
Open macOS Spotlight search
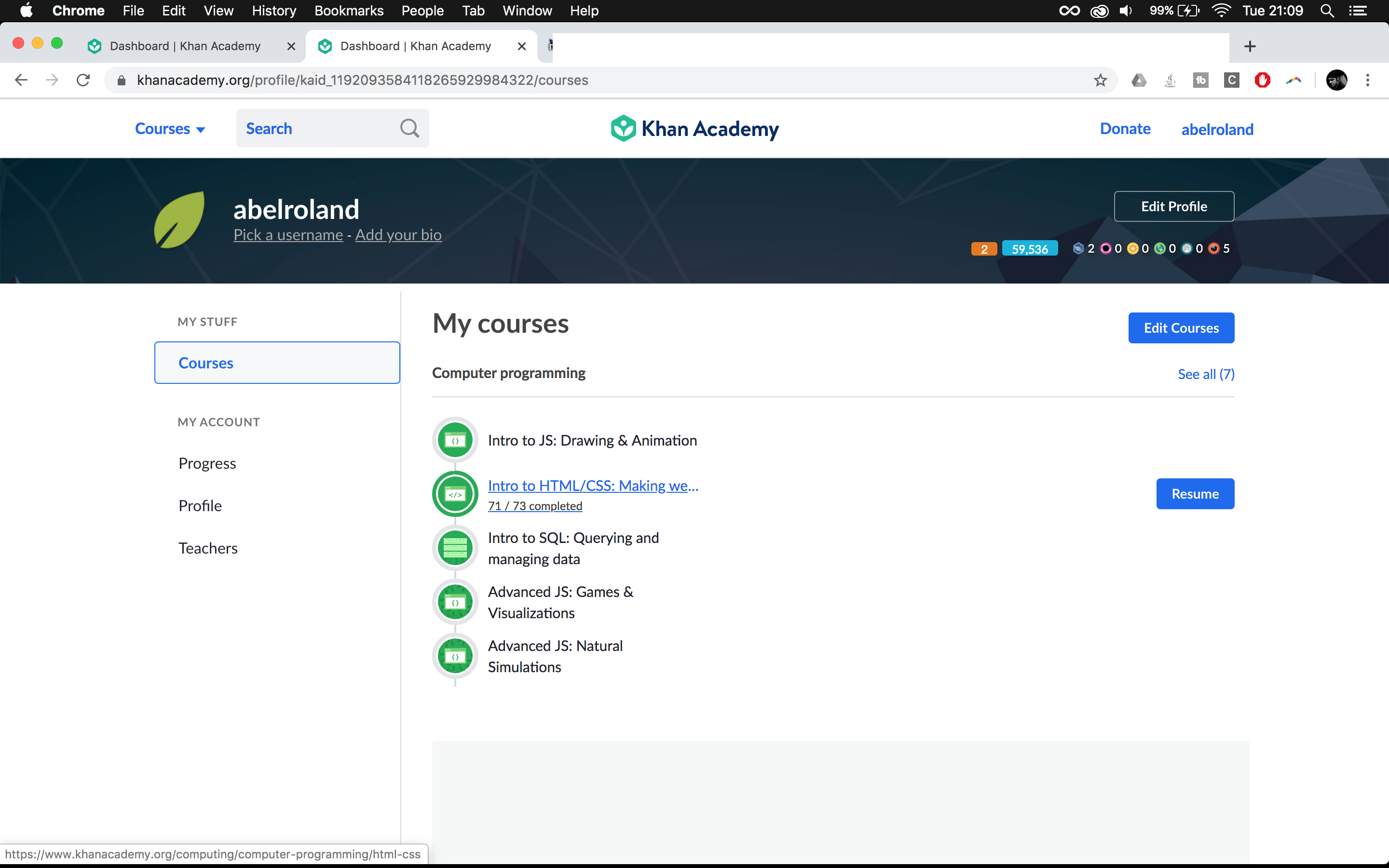1327,11
